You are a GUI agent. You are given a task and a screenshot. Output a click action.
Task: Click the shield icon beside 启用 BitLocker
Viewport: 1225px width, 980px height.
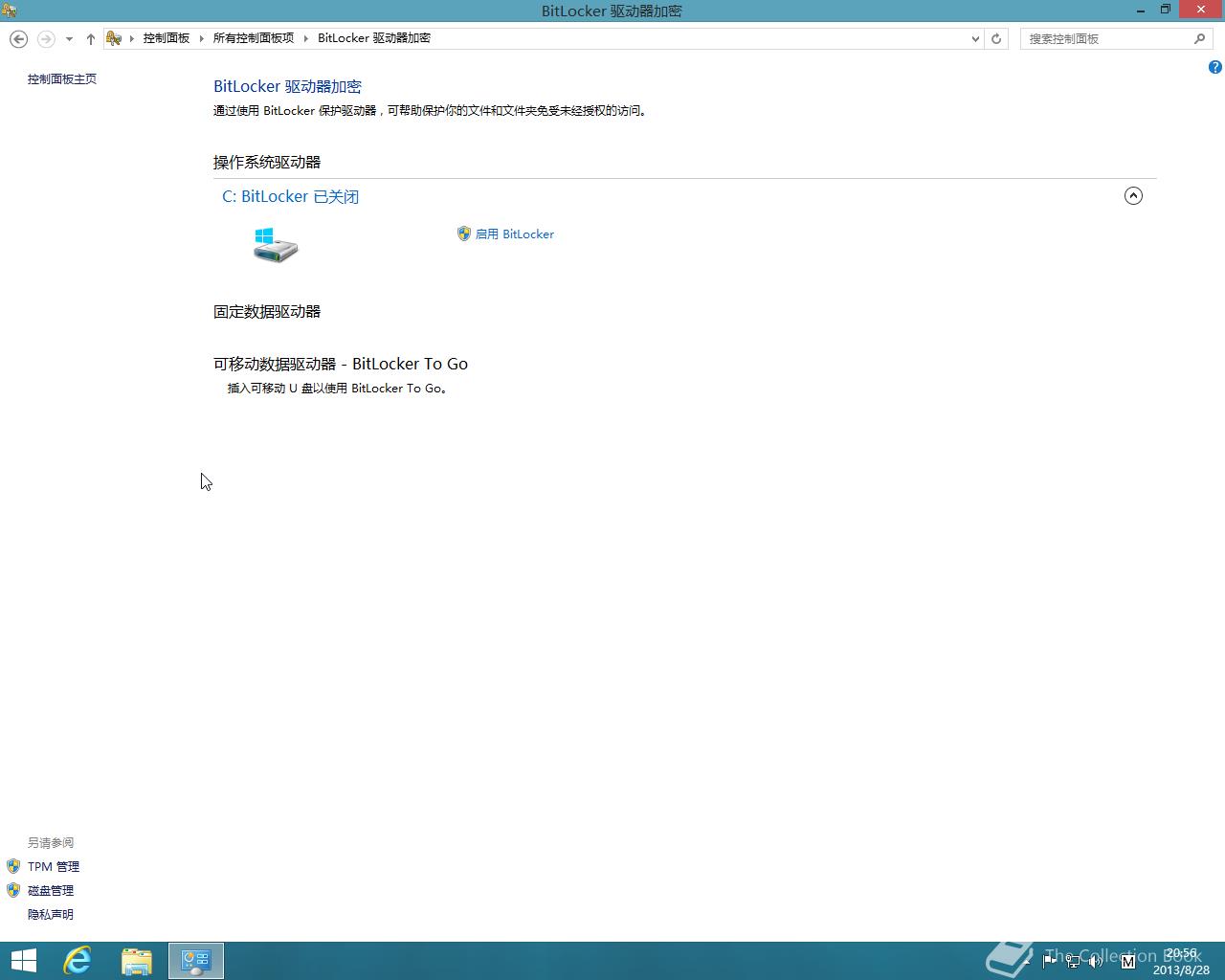pos(464,234)
